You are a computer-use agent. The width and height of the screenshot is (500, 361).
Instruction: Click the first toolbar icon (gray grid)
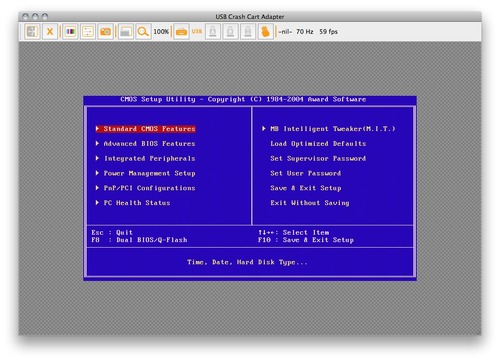click(x=32, y=32)
